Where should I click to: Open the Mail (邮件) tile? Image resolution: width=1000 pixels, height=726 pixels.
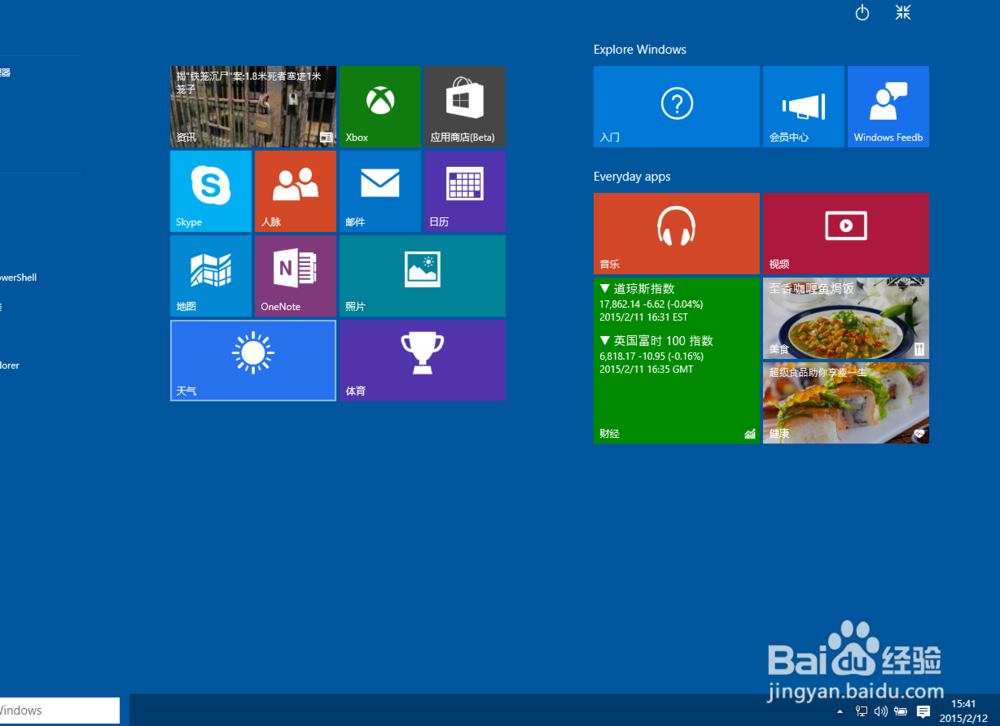click(380, 191)
